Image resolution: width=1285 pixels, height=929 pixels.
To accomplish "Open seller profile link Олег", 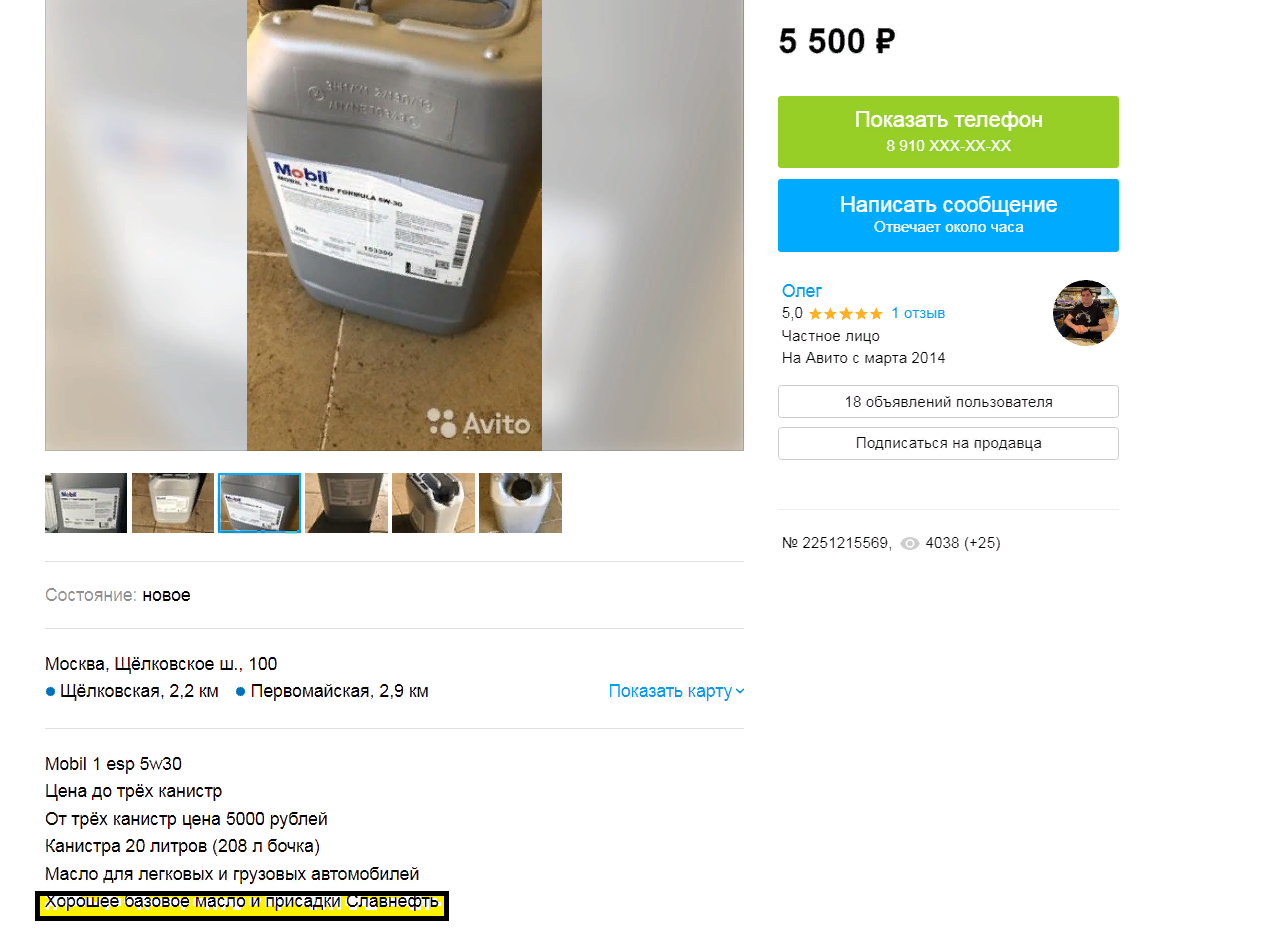I will (x=802, y=291).
